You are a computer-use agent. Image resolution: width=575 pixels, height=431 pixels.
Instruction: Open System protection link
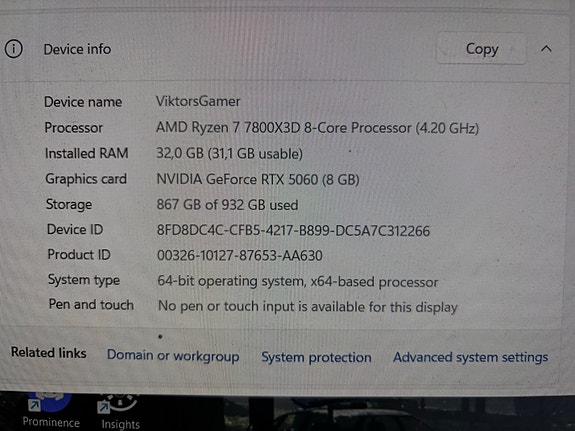[316, 357]
